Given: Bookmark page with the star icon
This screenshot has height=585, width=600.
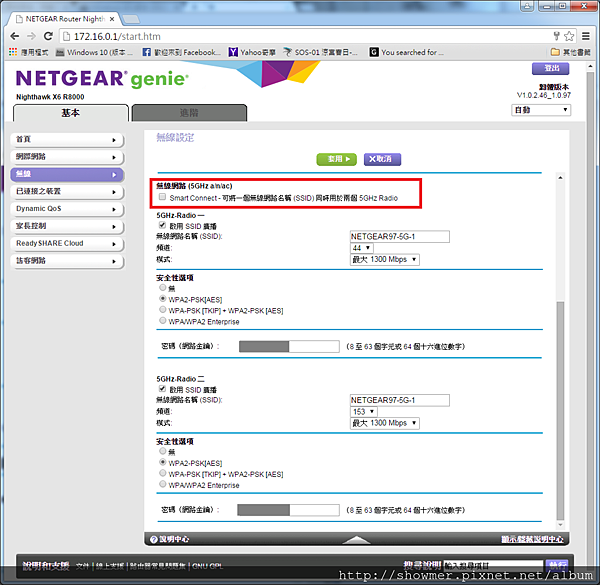Looking at the screenshot, I should pyautogui.click(x=569, y=36).
